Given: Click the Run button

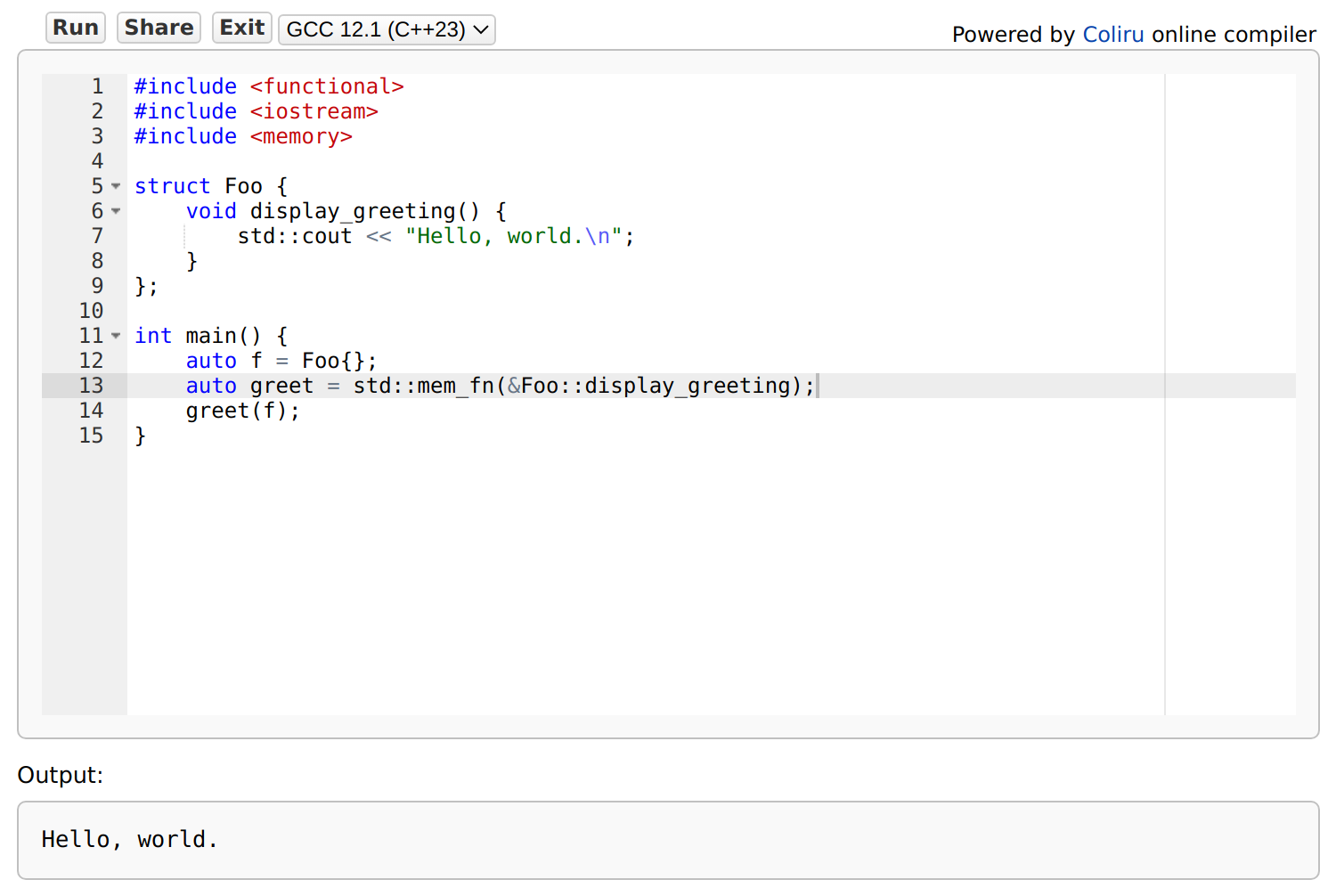Looking at the screenshot, I should pos(76,28).
